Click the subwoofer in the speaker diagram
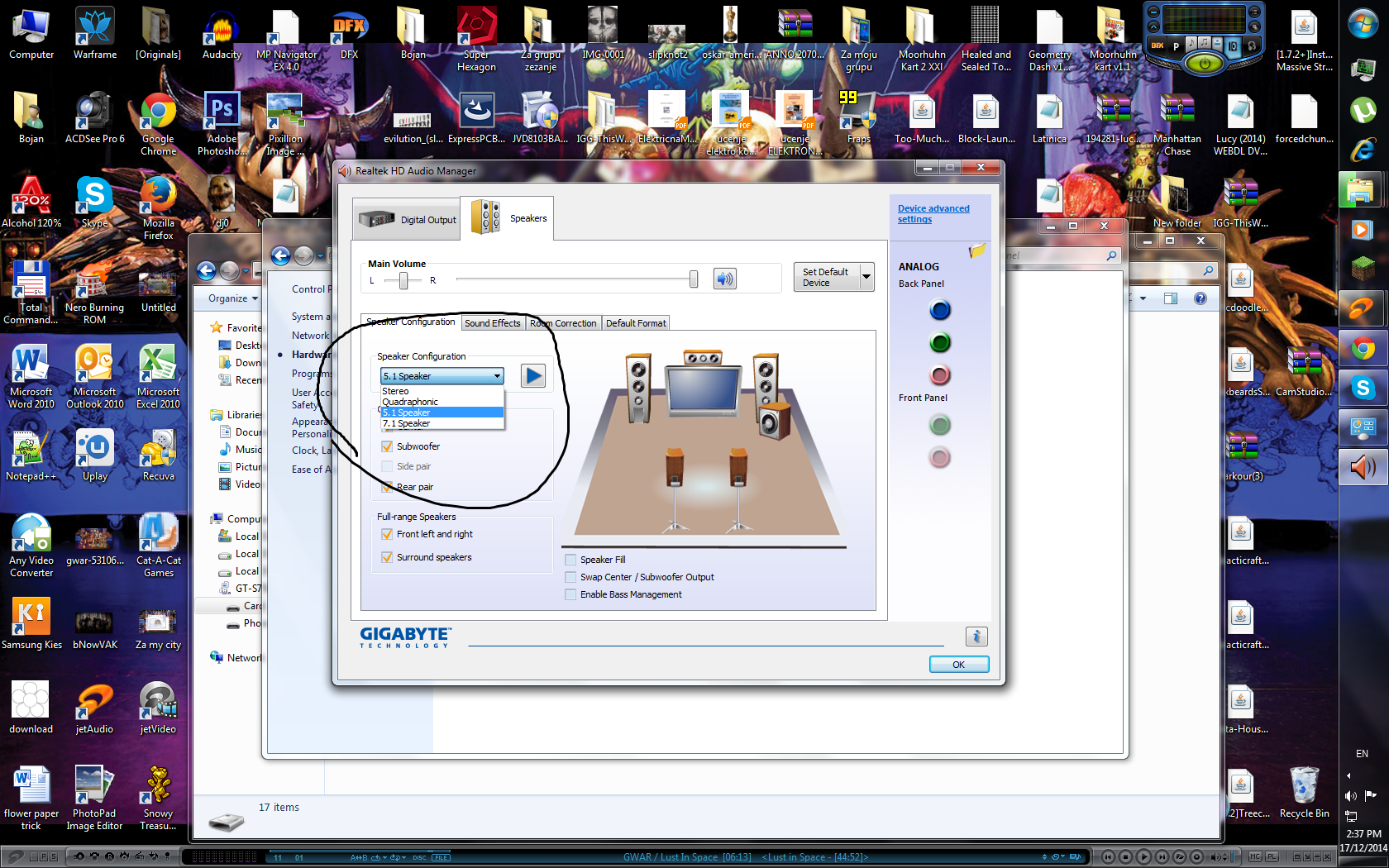Screen dimensions: 1389x868 [774, 420]
